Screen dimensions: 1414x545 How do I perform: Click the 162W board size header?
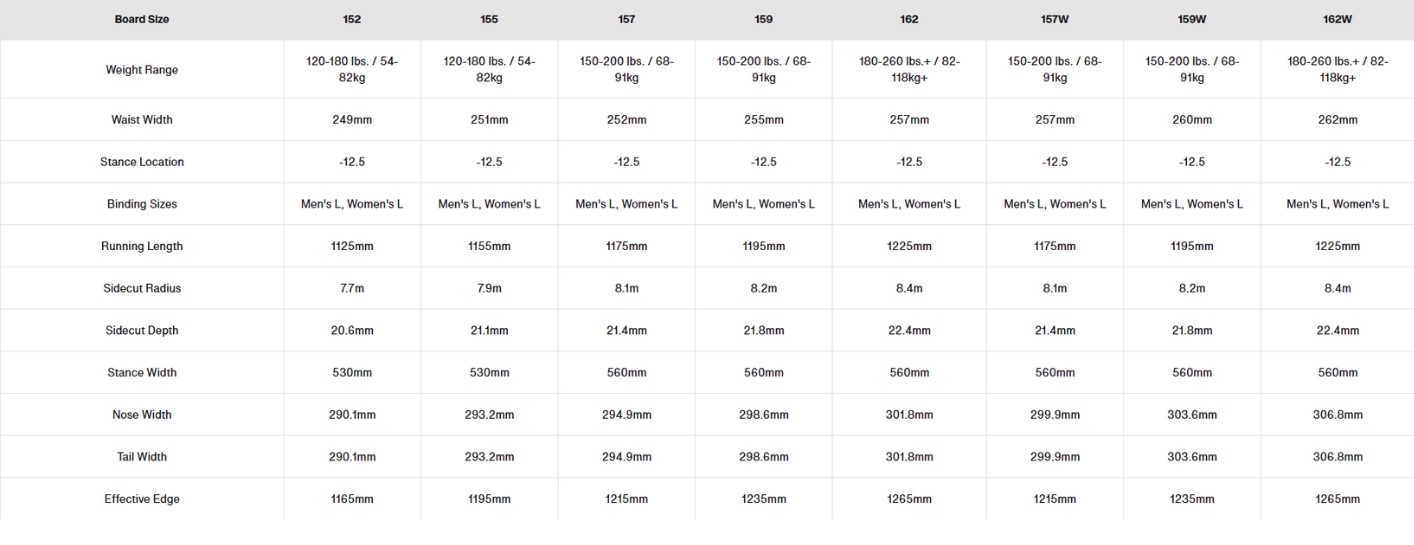tap(1337, 19)
